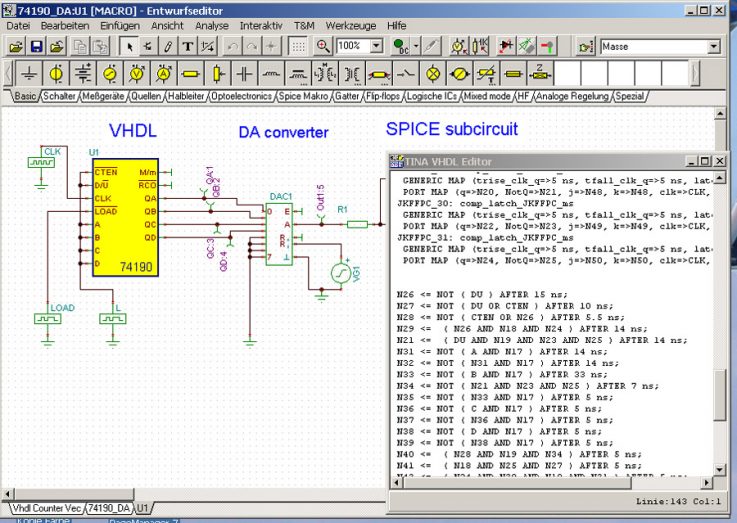This screenshot has height=523, width=737.
Task: Switch to the Spice Makro tab
Action: pyautogui.click(x=303, y=96)
